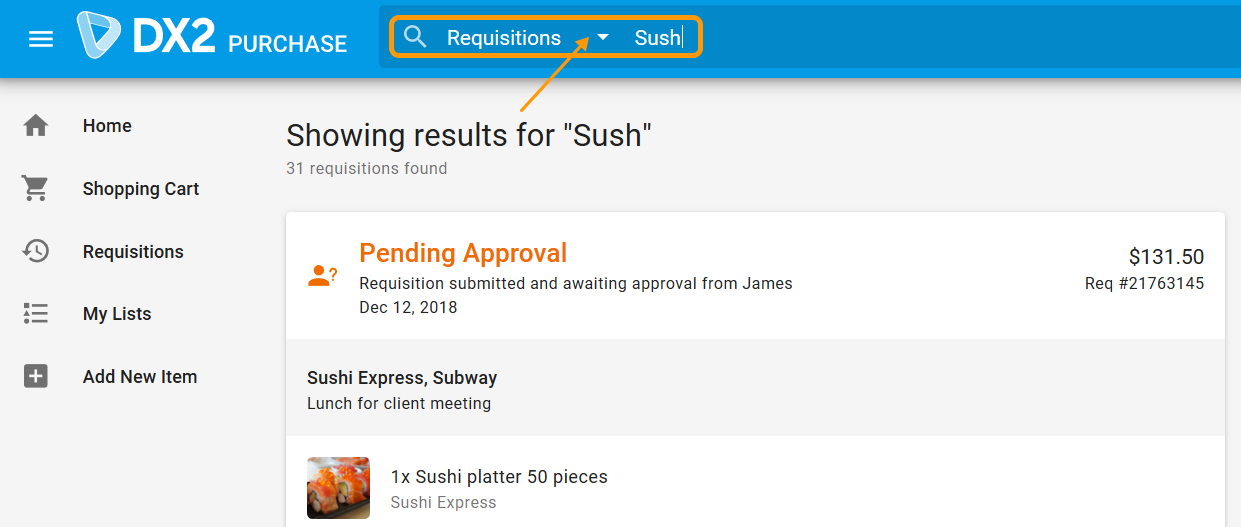Click the magnifying glass search icon
Image resolution: width=1241 pixels, height=527 pixels.
(415, 38)
